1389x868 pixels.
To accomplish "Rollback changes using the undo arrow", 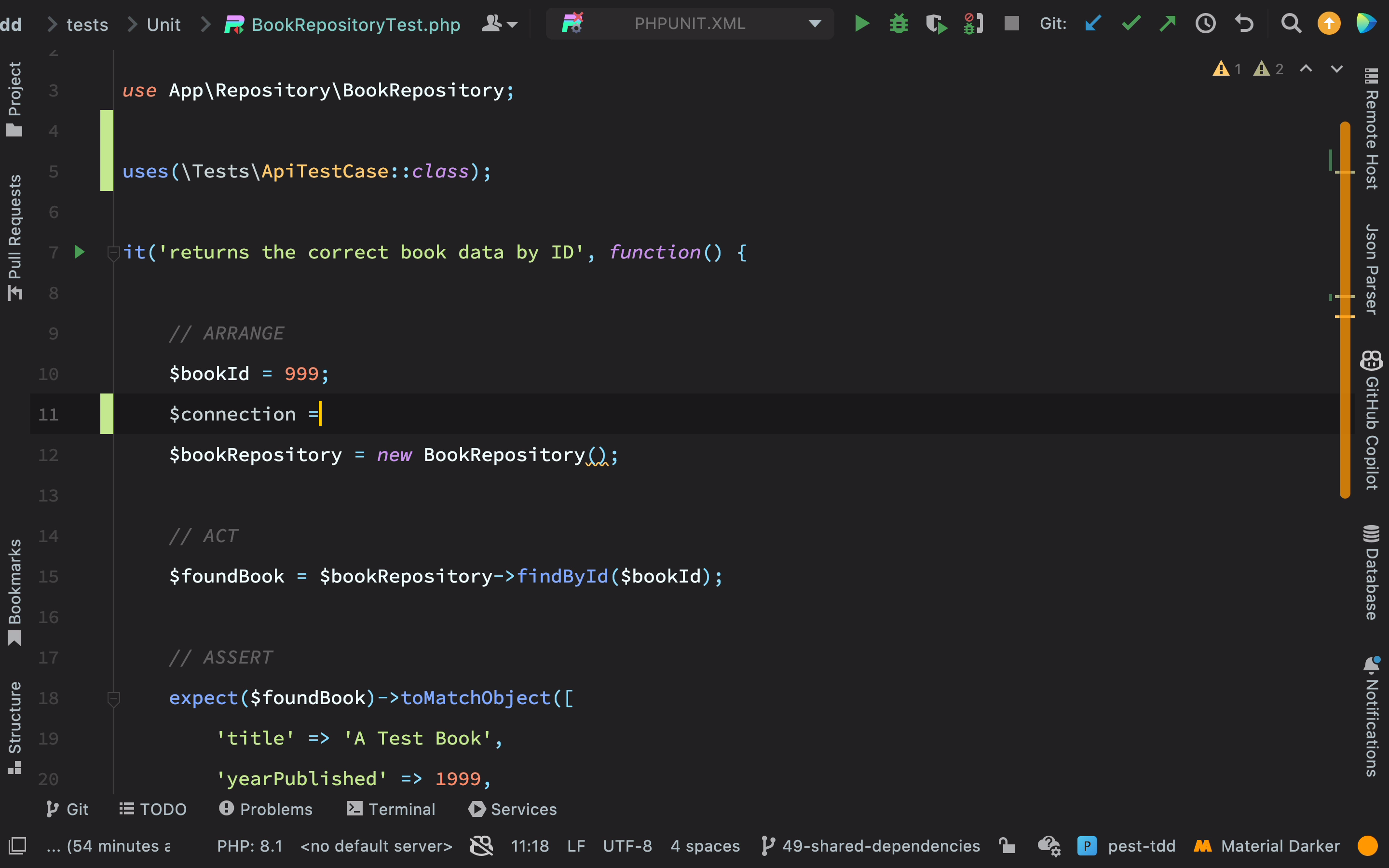I will pos(1244,24).
